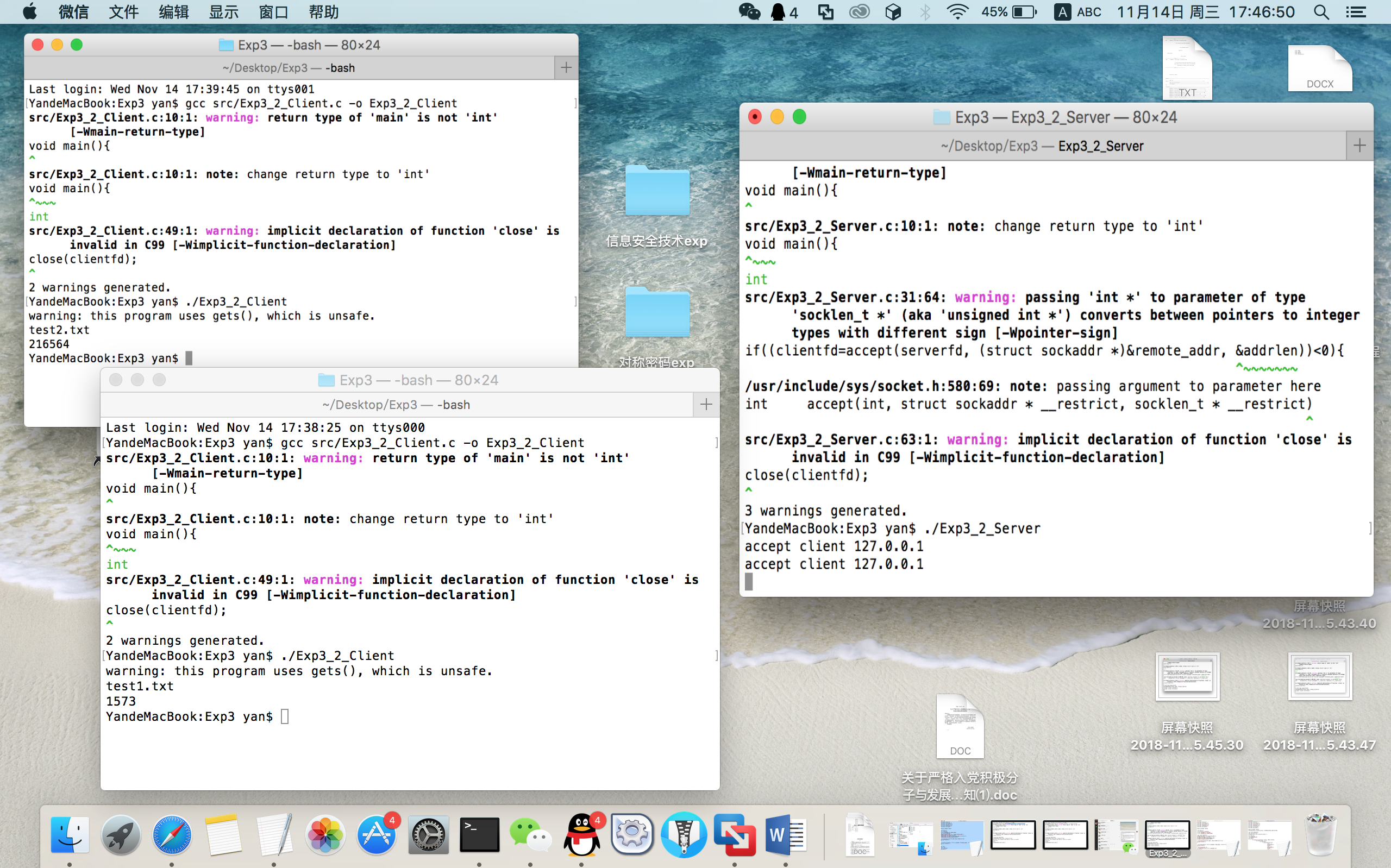Open the Trash in dock

[1321, 834]
